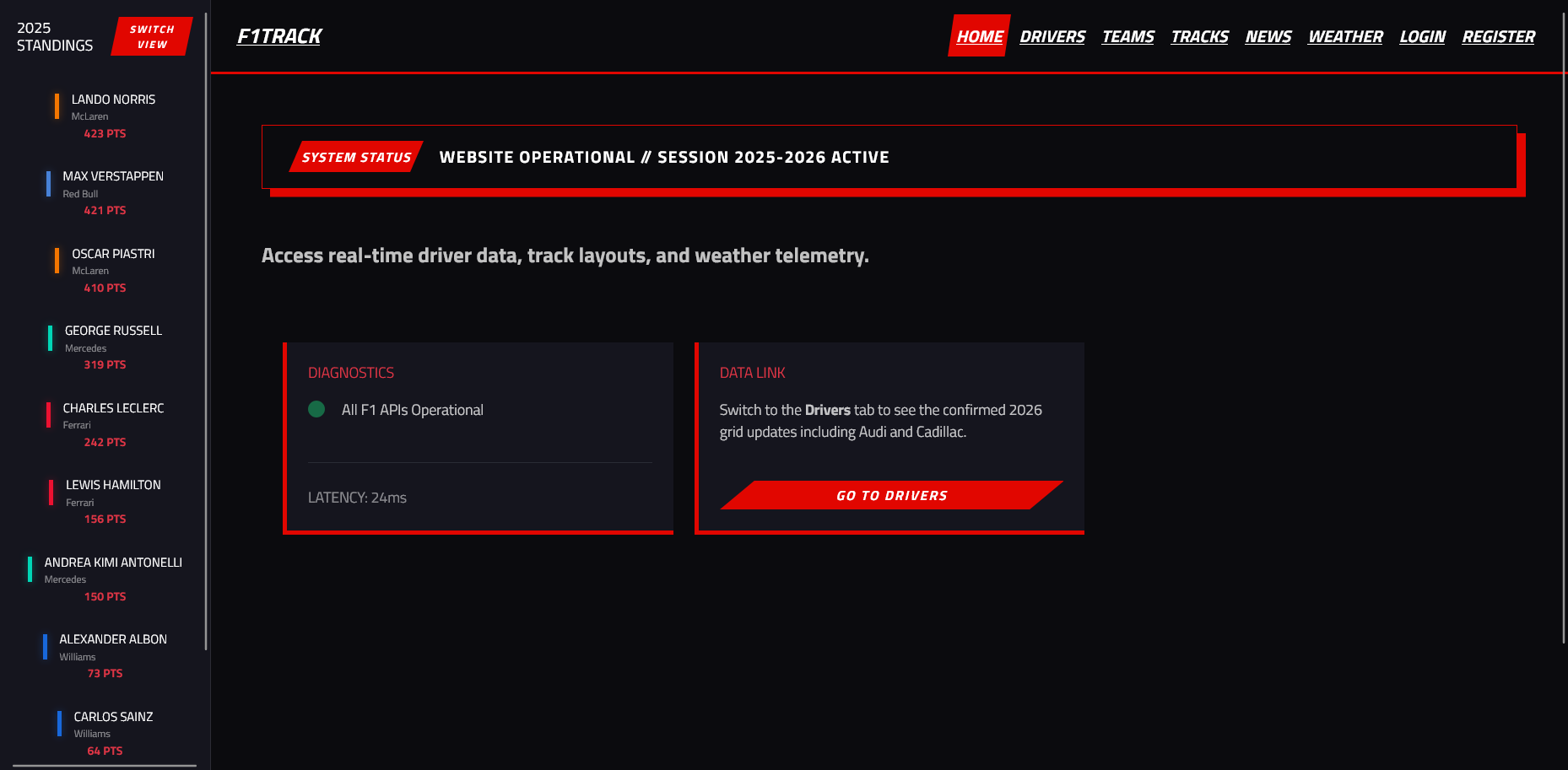Open the WEATHER nav tab
This screenshot has width=1568, height=770.
(x=1345, y=36)
